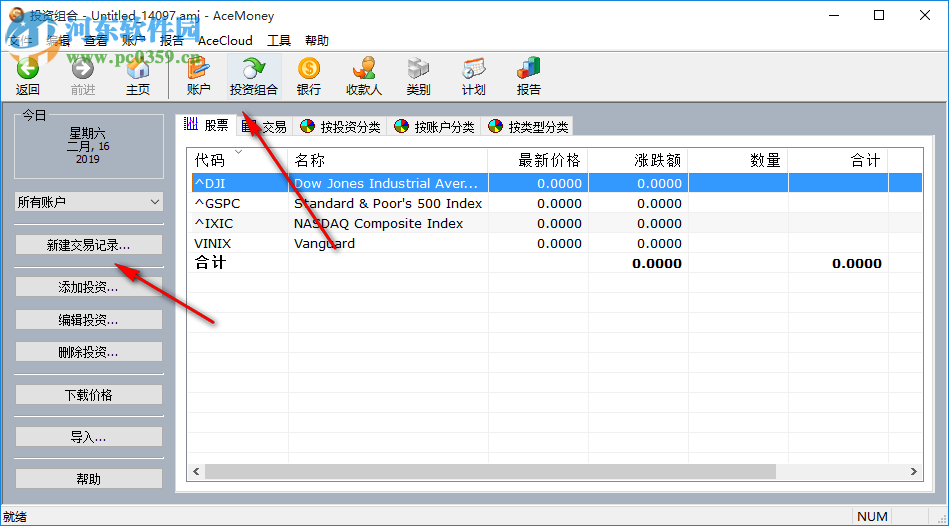
Task: Open the Payees (收款人) toolbar icon
Action: [x=364, y=76]
